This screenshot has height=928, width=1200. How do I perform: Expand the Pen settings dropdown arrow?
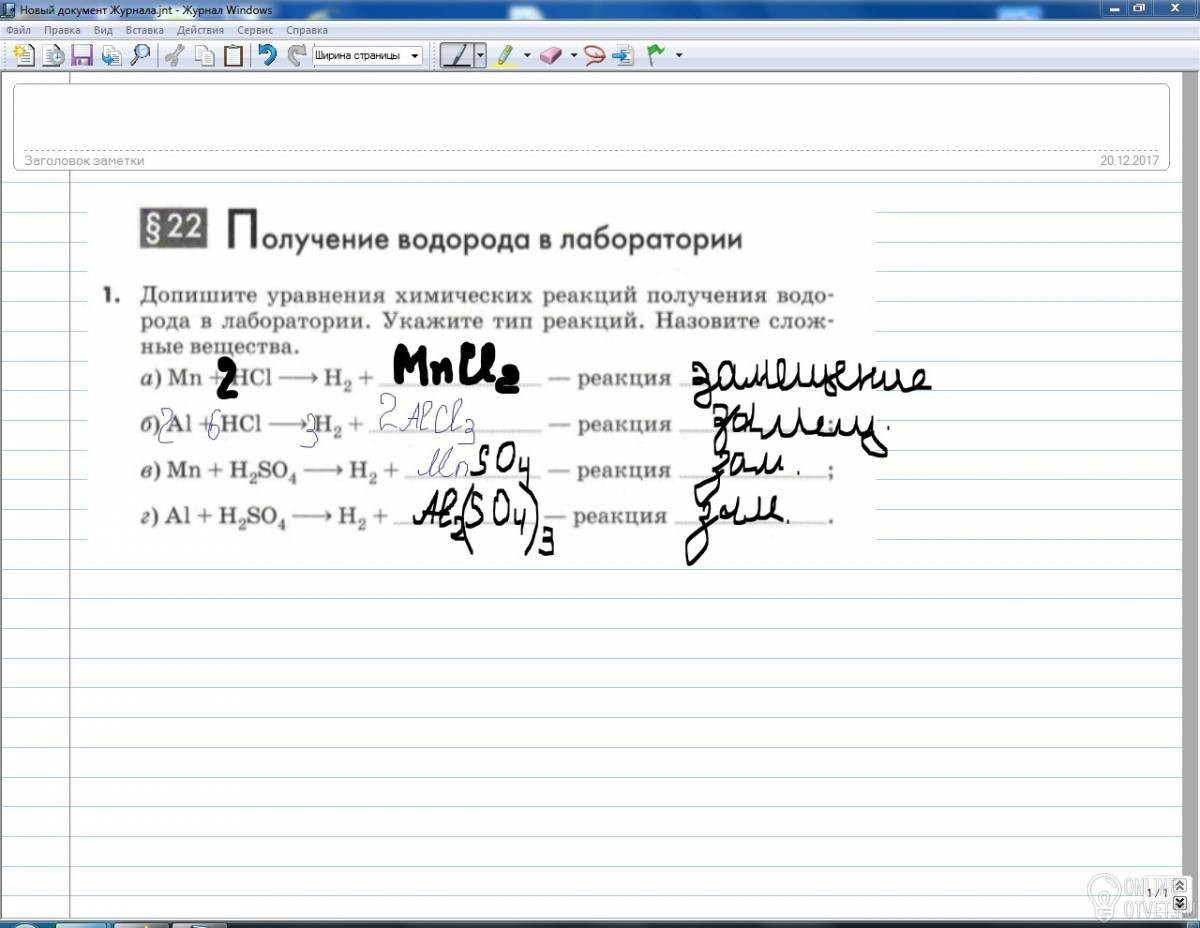[x=480, y=55]
